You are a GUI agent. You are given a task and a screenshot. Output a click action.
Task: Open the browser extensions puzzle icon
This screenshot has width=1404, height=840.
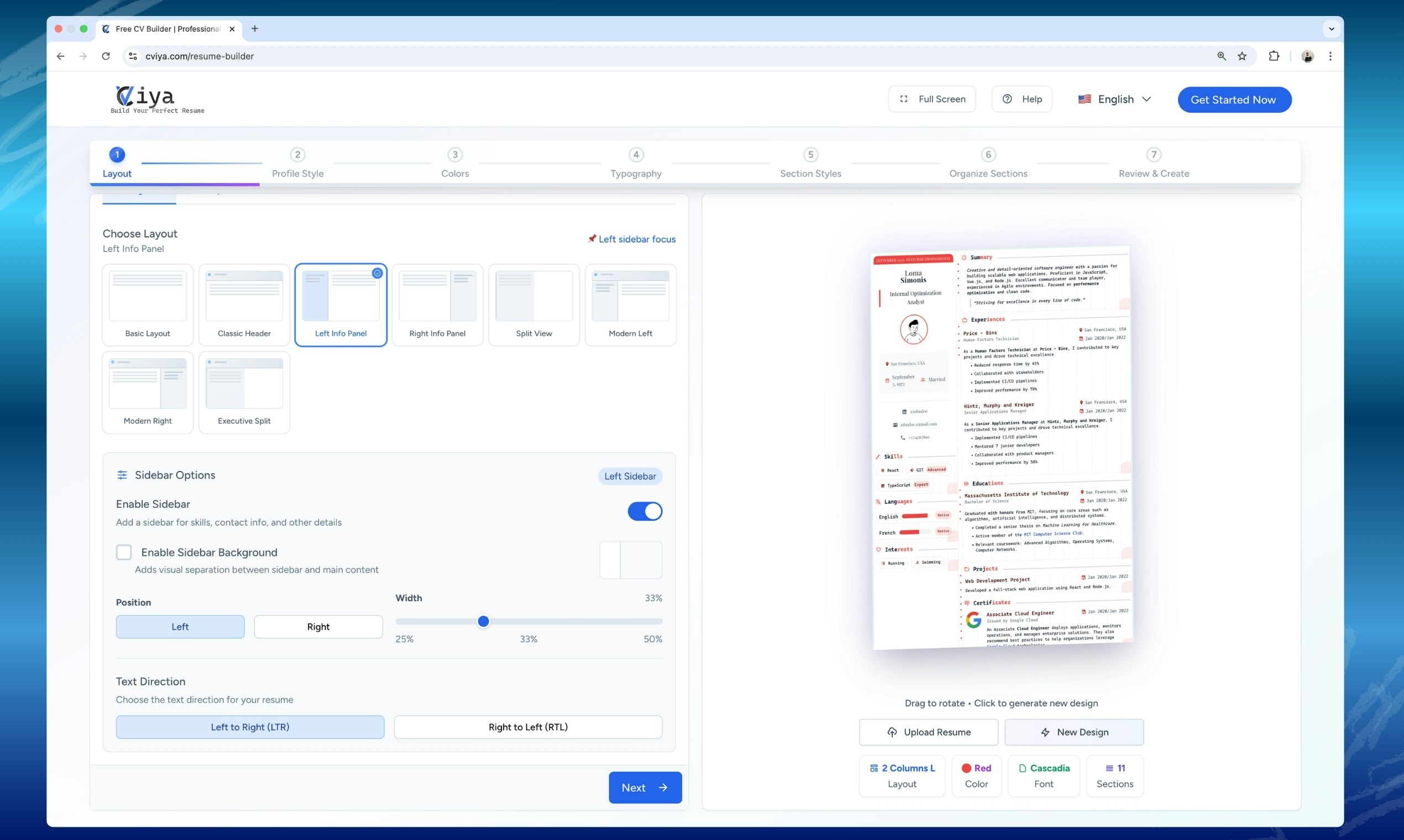[x=1274, y=56]
